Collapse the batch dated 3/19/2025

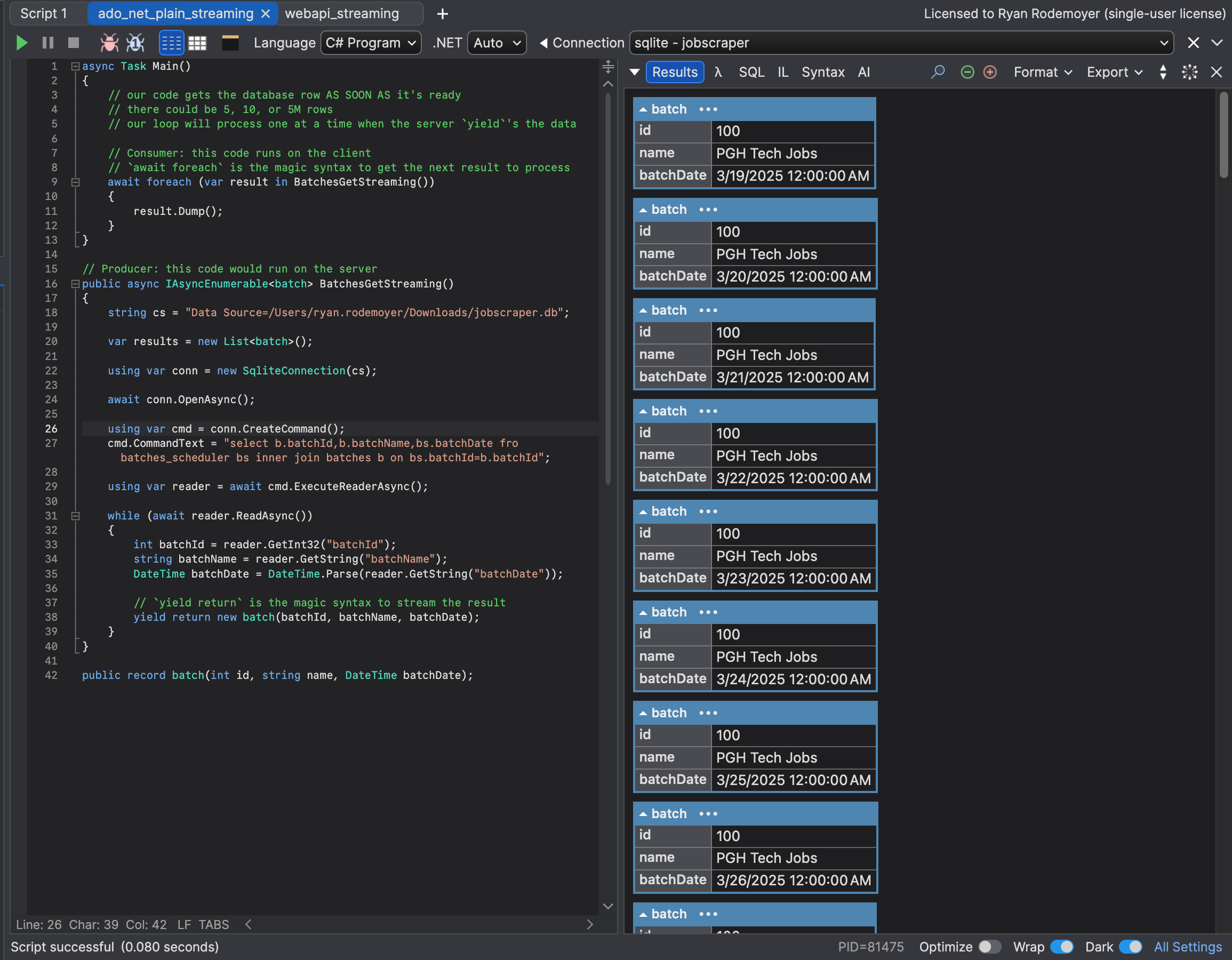coord(643,109)
